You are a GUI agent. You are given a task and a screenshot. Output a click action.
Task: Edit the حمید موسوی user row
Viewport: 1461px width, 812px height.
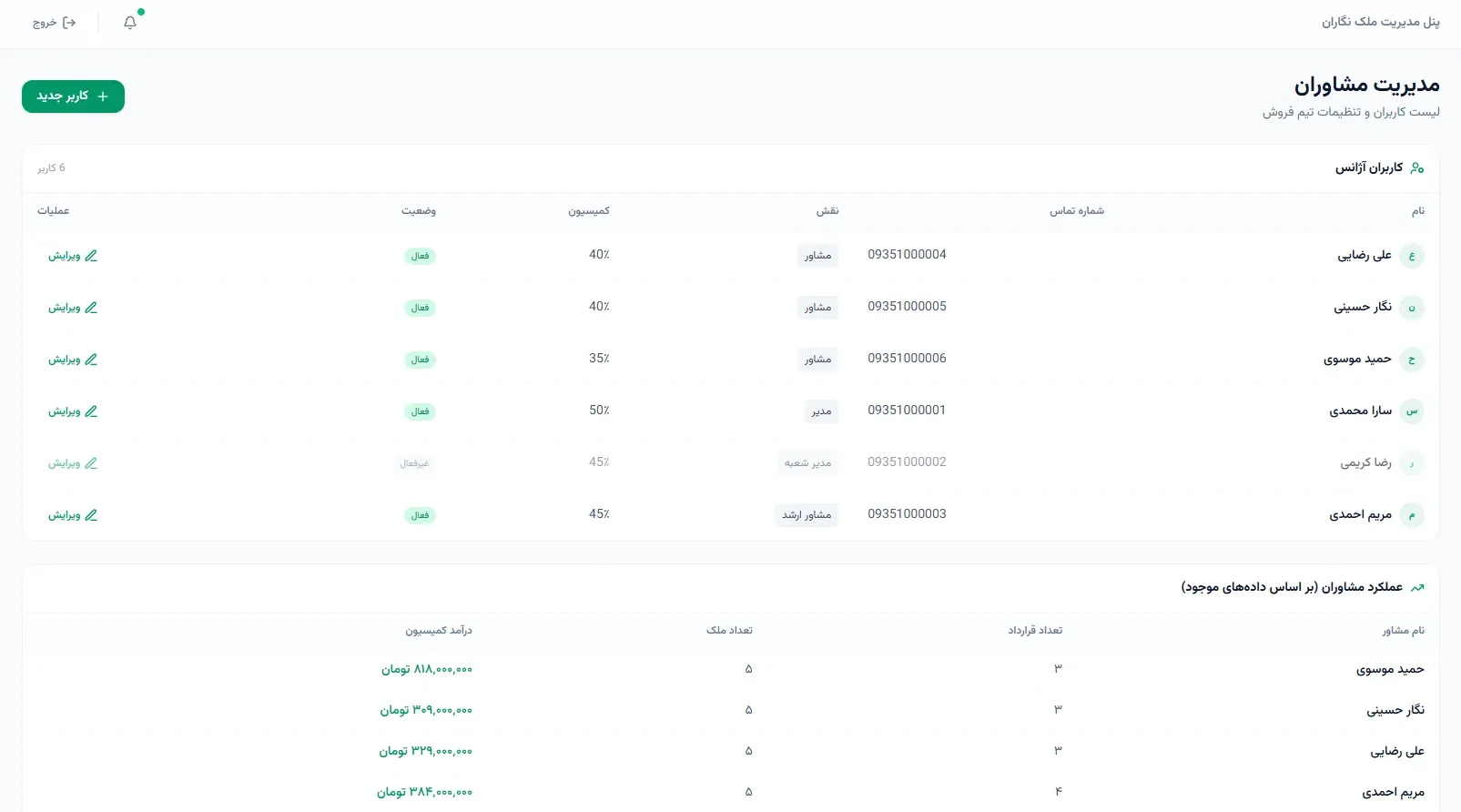pyautogui.click(x=73, y=360)
